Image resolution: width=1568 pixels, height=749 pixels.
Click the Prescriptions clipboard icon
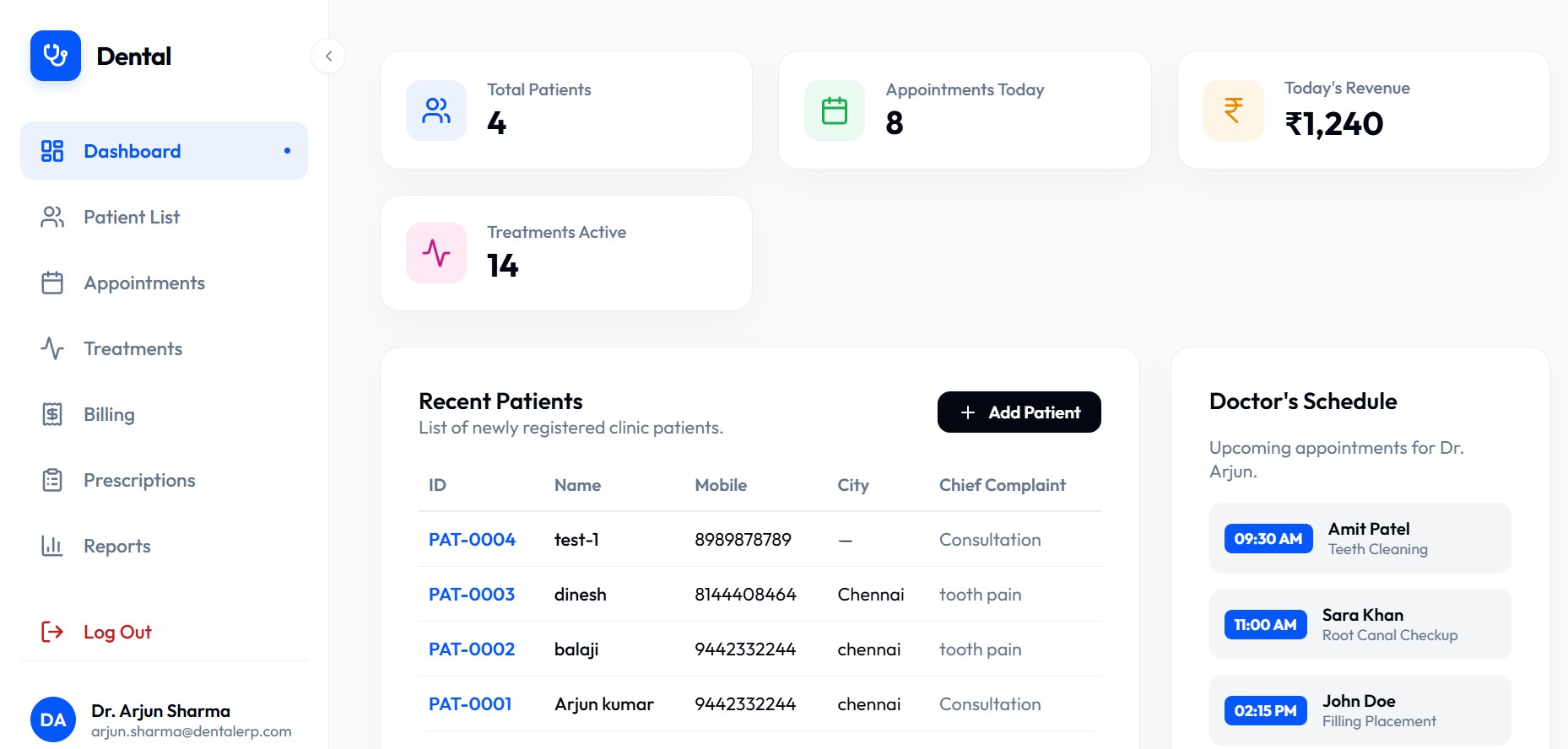coord(52,480)
